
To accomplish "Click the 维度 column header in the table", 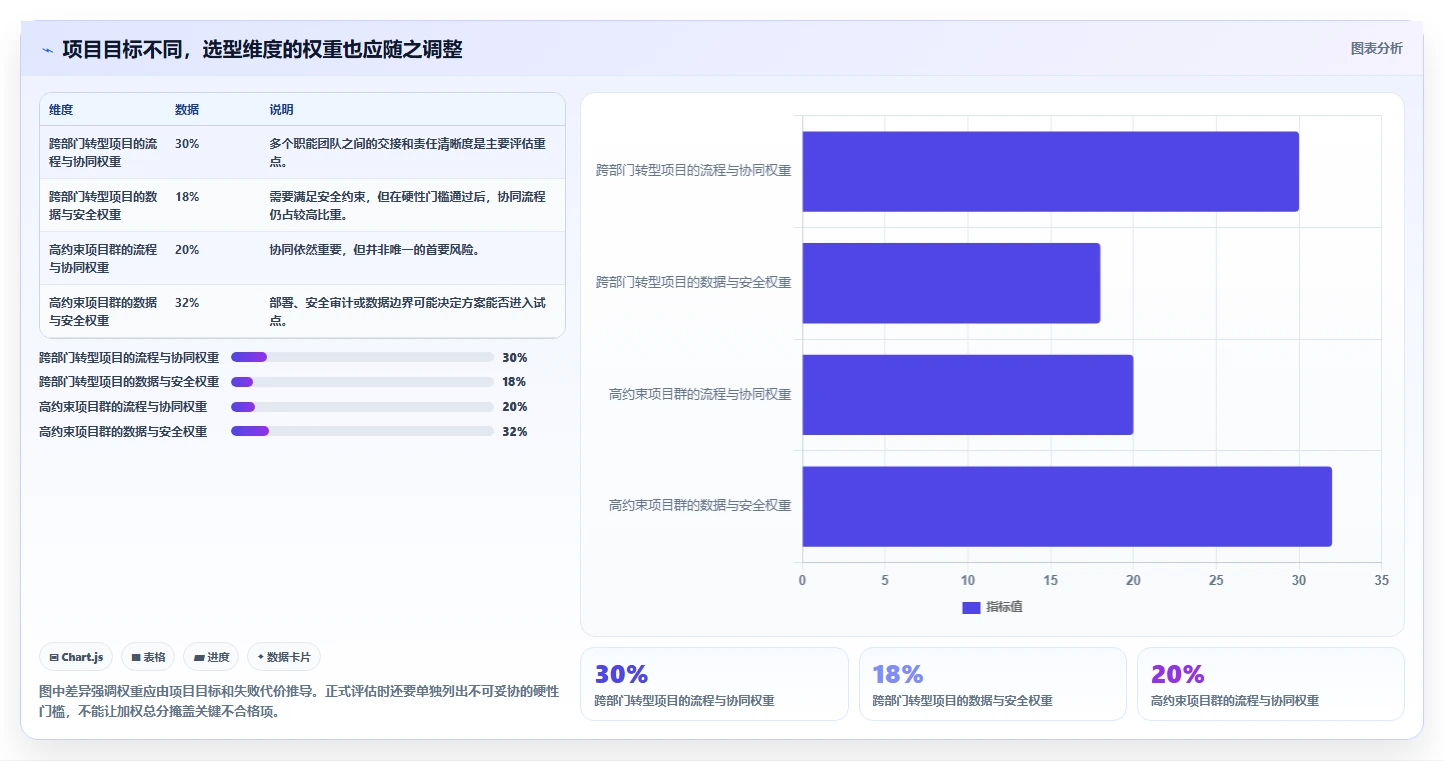I will (x=61, y=110).
